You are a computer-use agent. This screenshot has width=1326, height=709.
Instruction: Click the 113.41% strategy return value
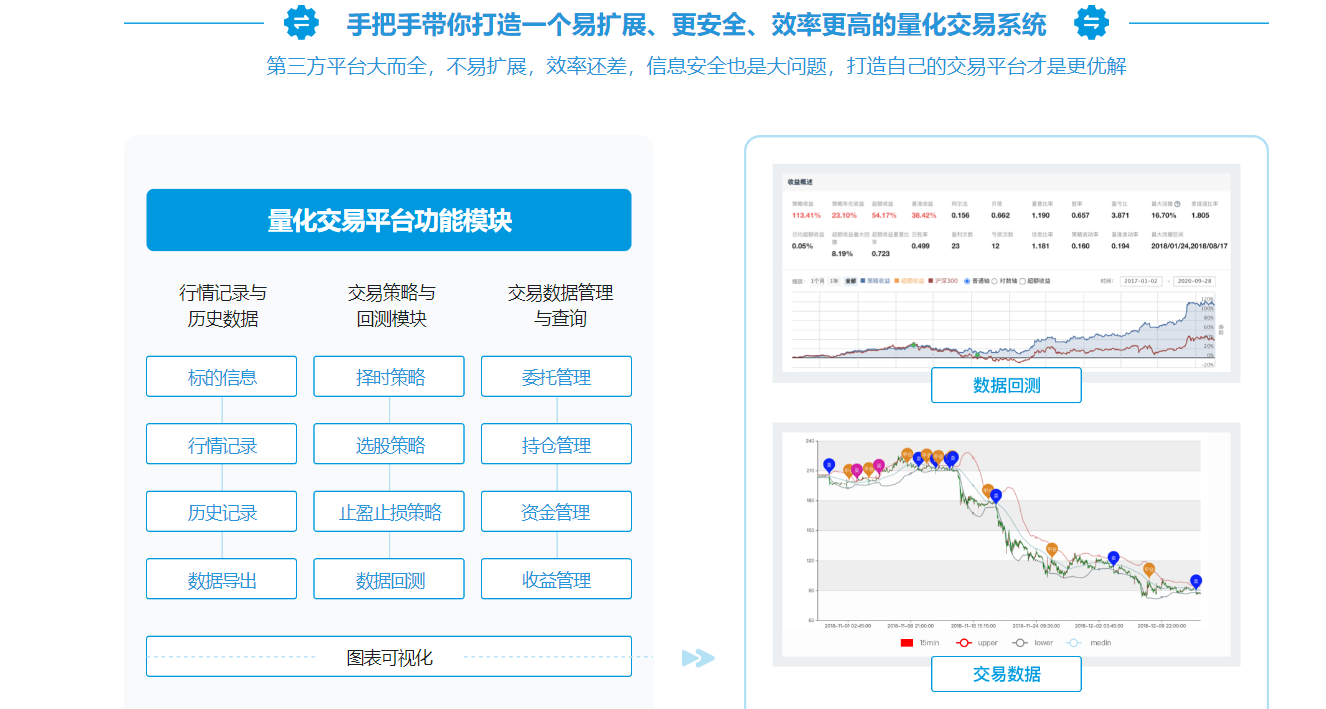(x=806, y=215)
